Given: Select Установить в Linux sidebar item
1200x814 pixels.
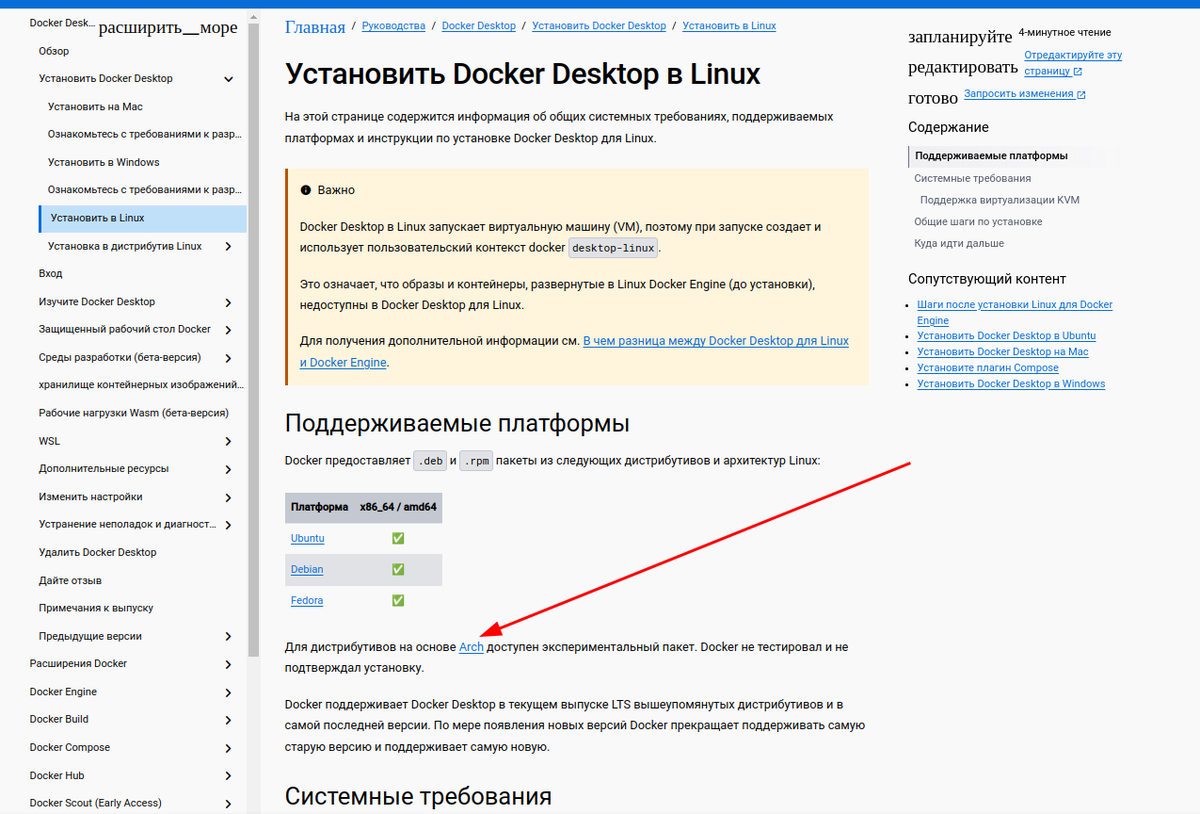Looking at the screenshot, I should click(142, 218).
